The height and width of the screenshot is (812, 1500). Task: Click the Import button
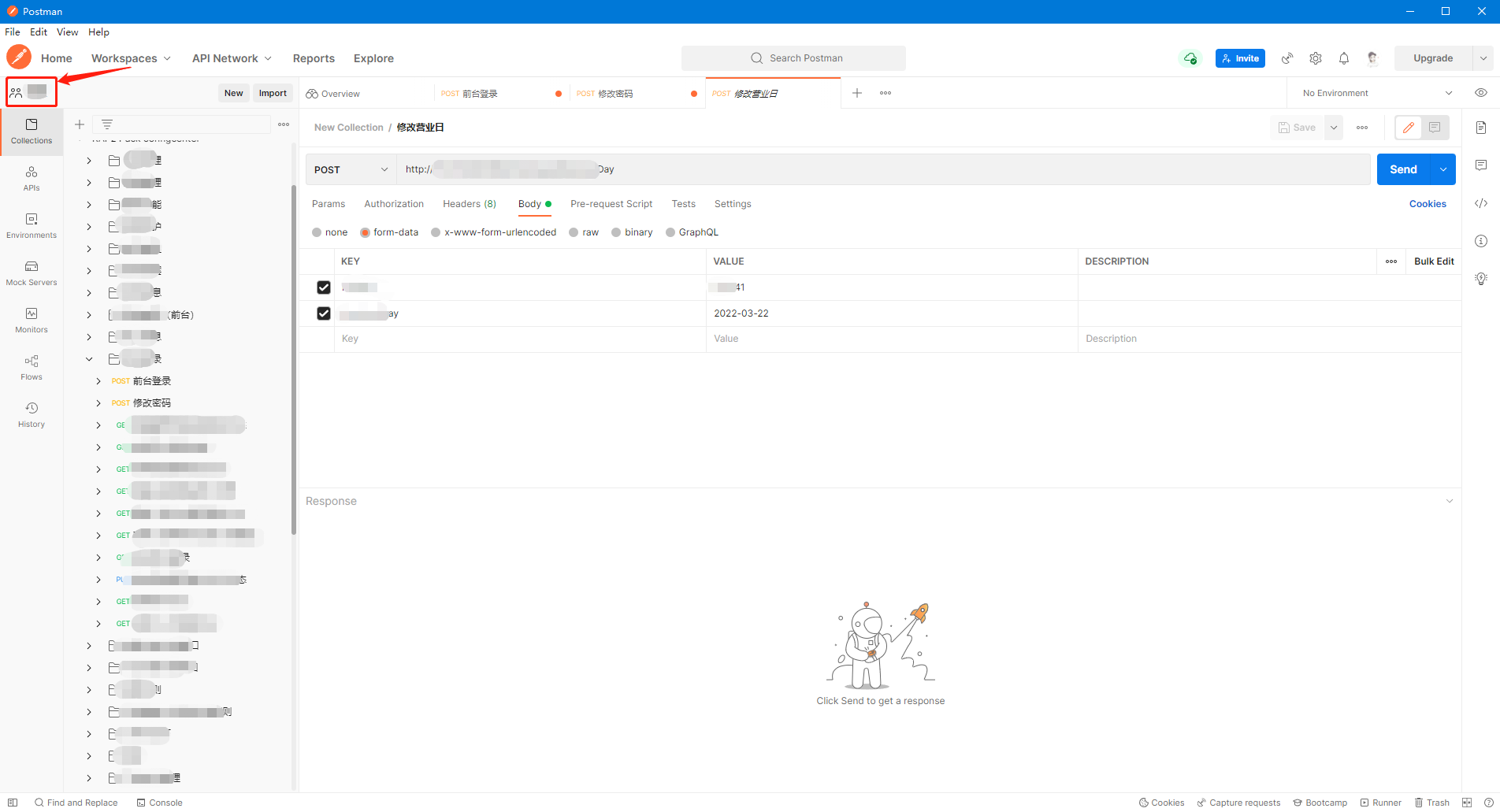pos(273,93)
